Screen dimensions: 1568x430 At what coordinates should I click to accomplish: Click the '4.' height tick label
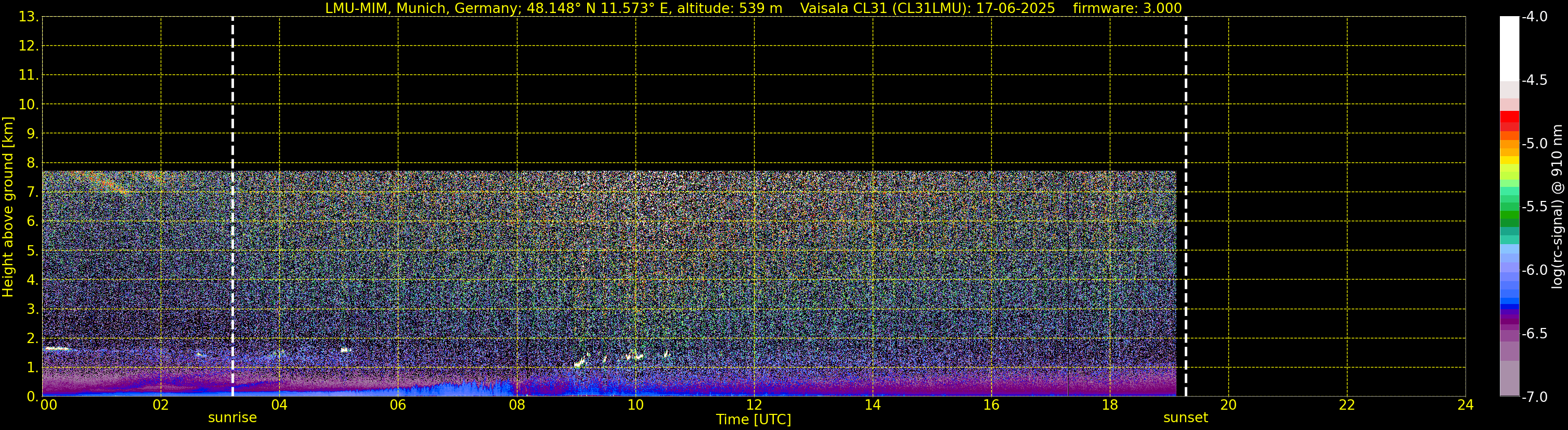click(x=32, y=280)
